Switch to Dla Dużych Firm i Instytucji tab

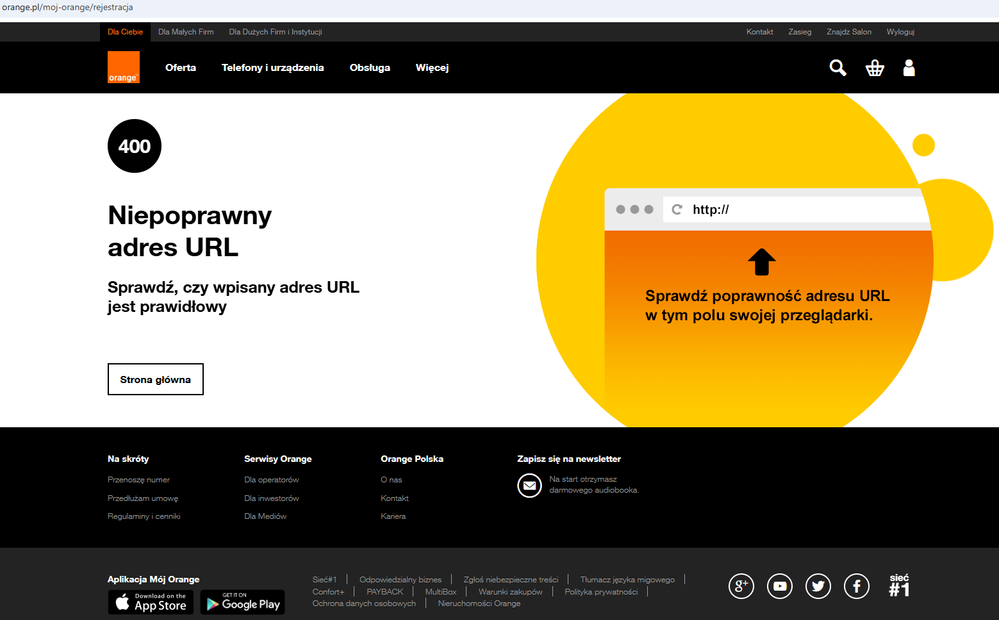(275, 32)
